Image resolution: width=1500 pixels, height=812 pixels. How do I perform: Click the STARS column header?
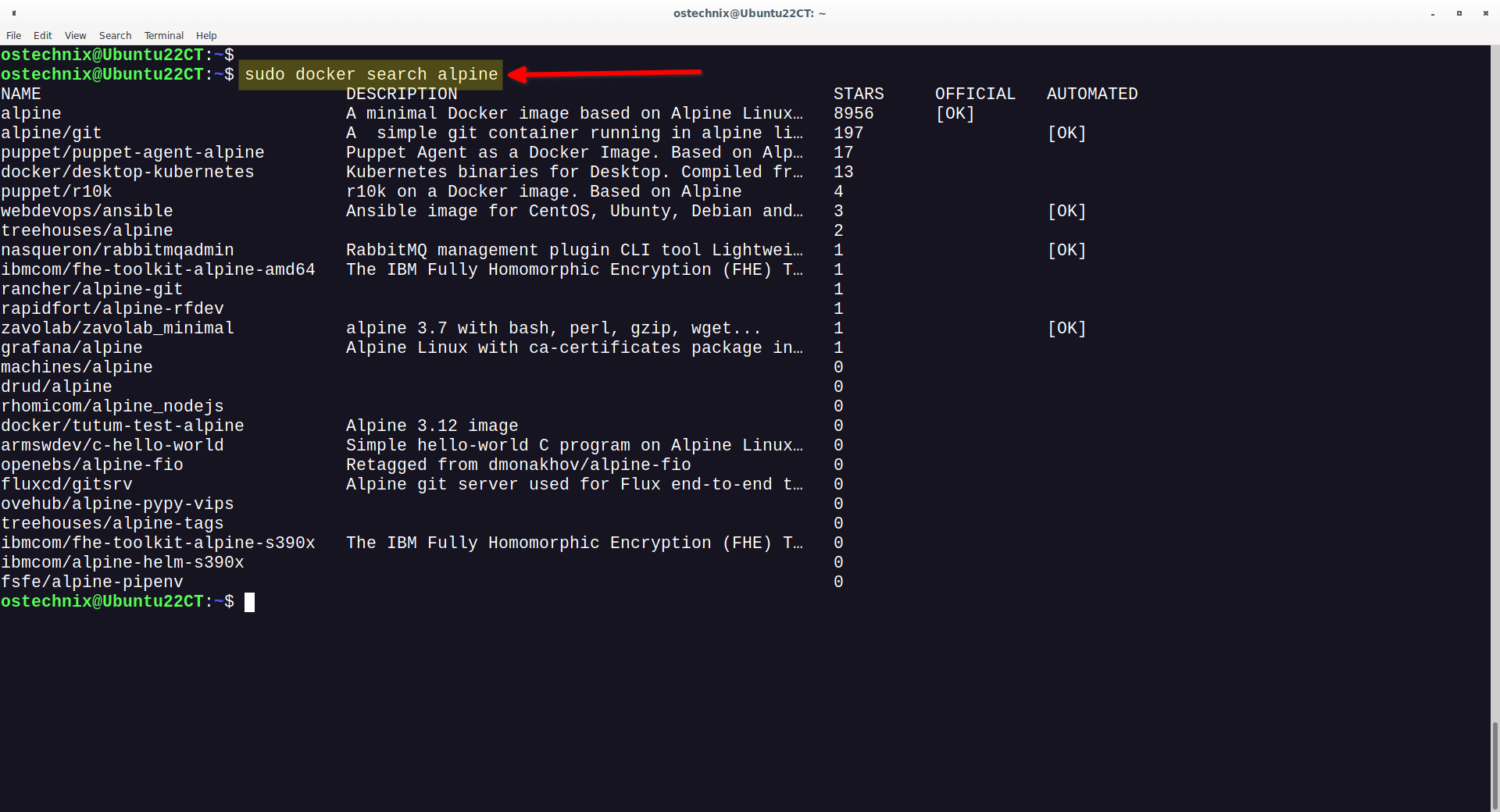858,93
